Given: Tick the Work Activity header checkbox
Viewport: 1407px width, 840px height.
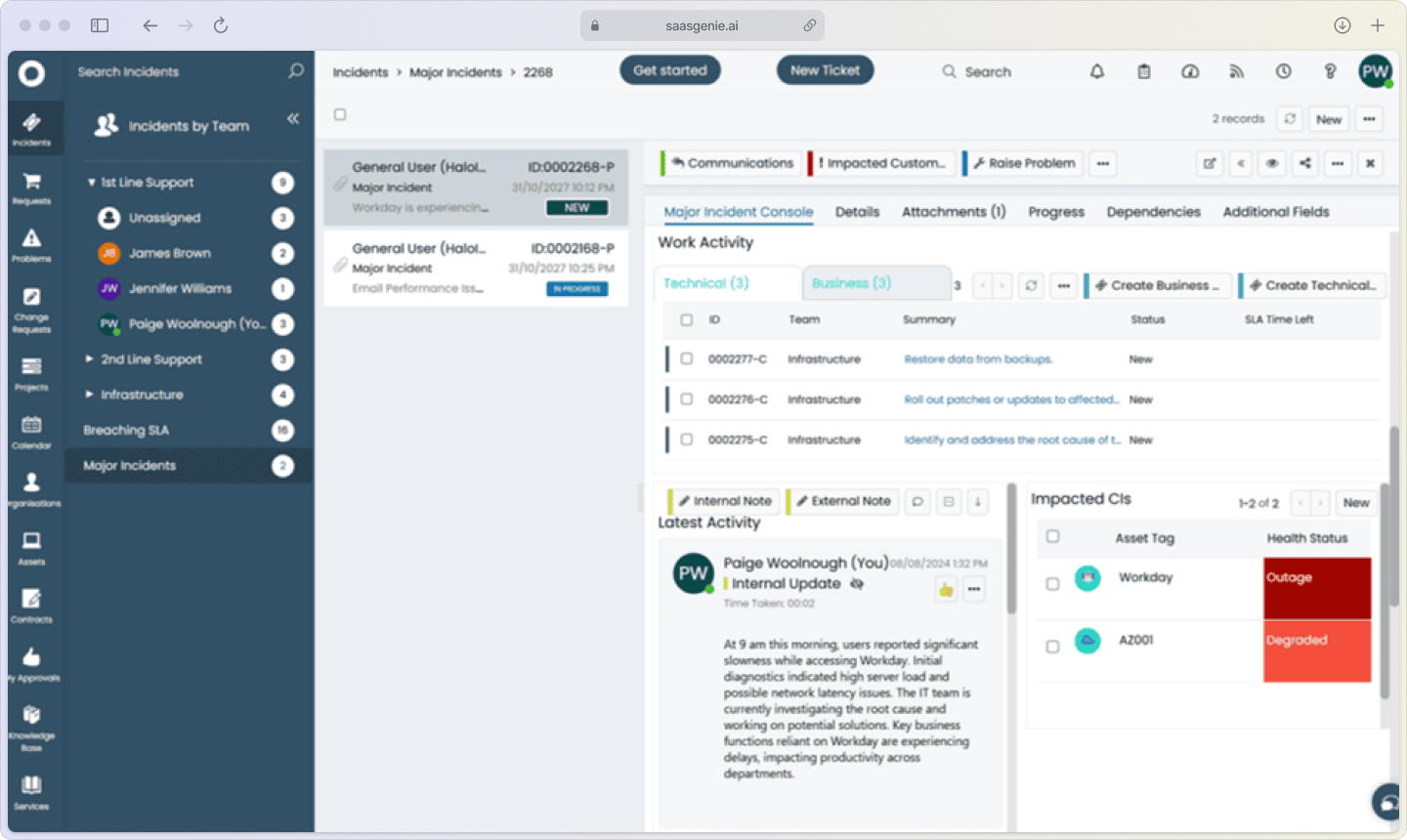Looking at the screenshot, I should pyautogui.click(x=687, y=319).
